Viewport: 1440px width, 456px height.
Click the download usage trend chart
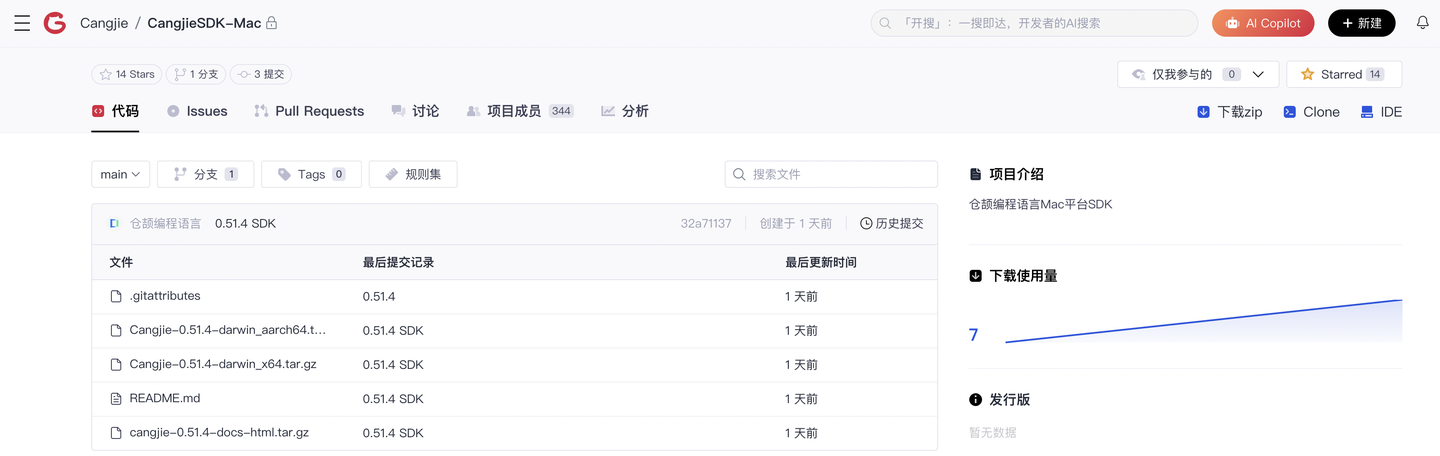click(x=1203, y=322)
